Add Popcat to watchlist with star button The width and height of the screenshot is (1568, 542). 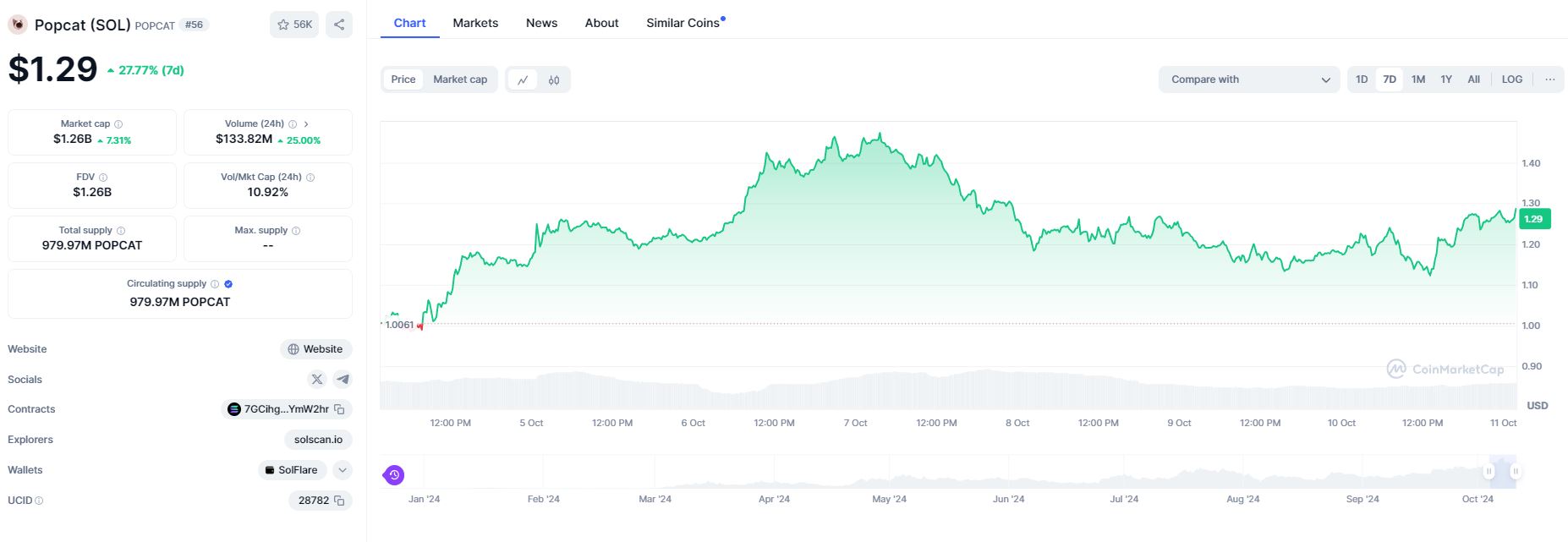(294, 25)
